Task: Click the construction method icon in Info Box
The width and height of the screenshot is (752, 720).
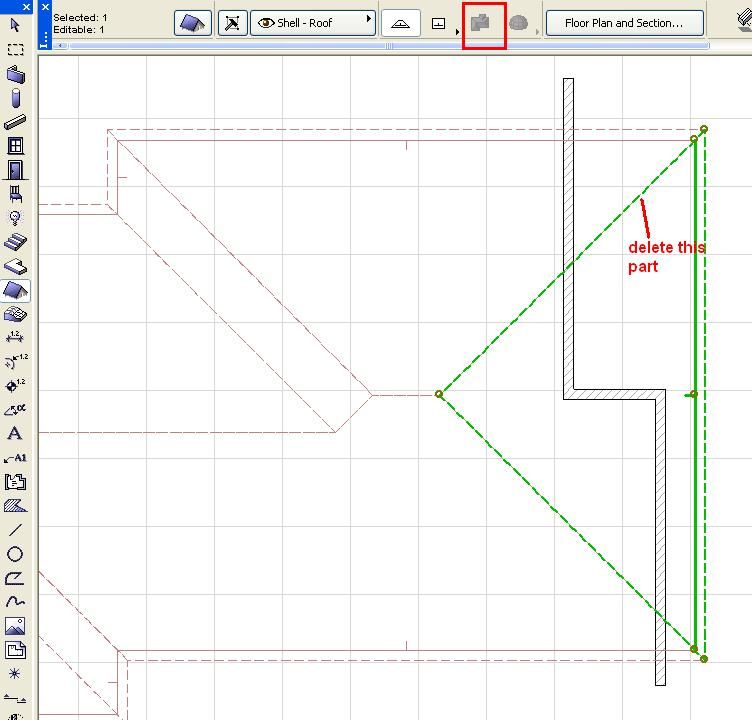Action: 439,24
